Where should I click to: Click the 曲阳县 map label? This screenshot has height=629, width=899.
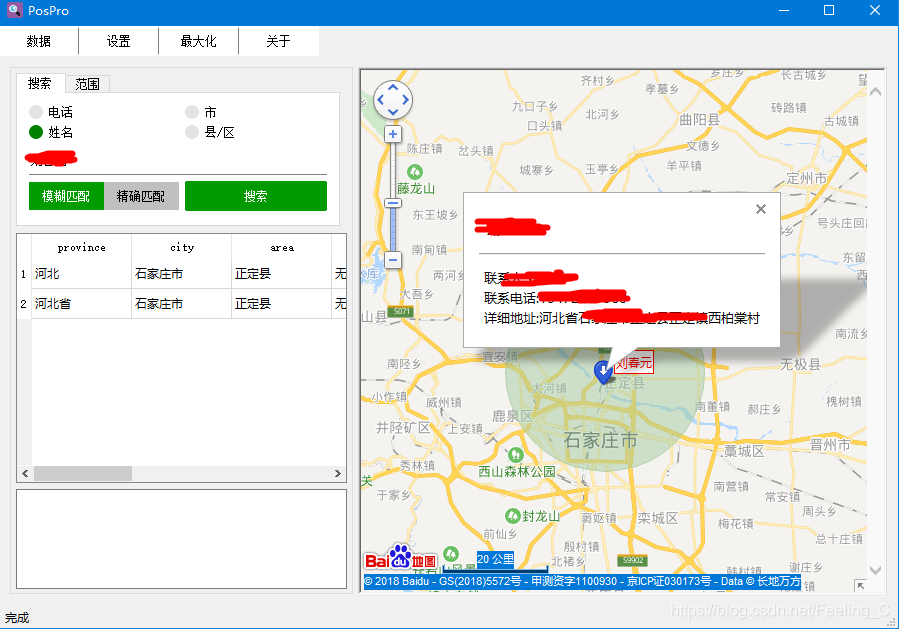pos(699,119)
